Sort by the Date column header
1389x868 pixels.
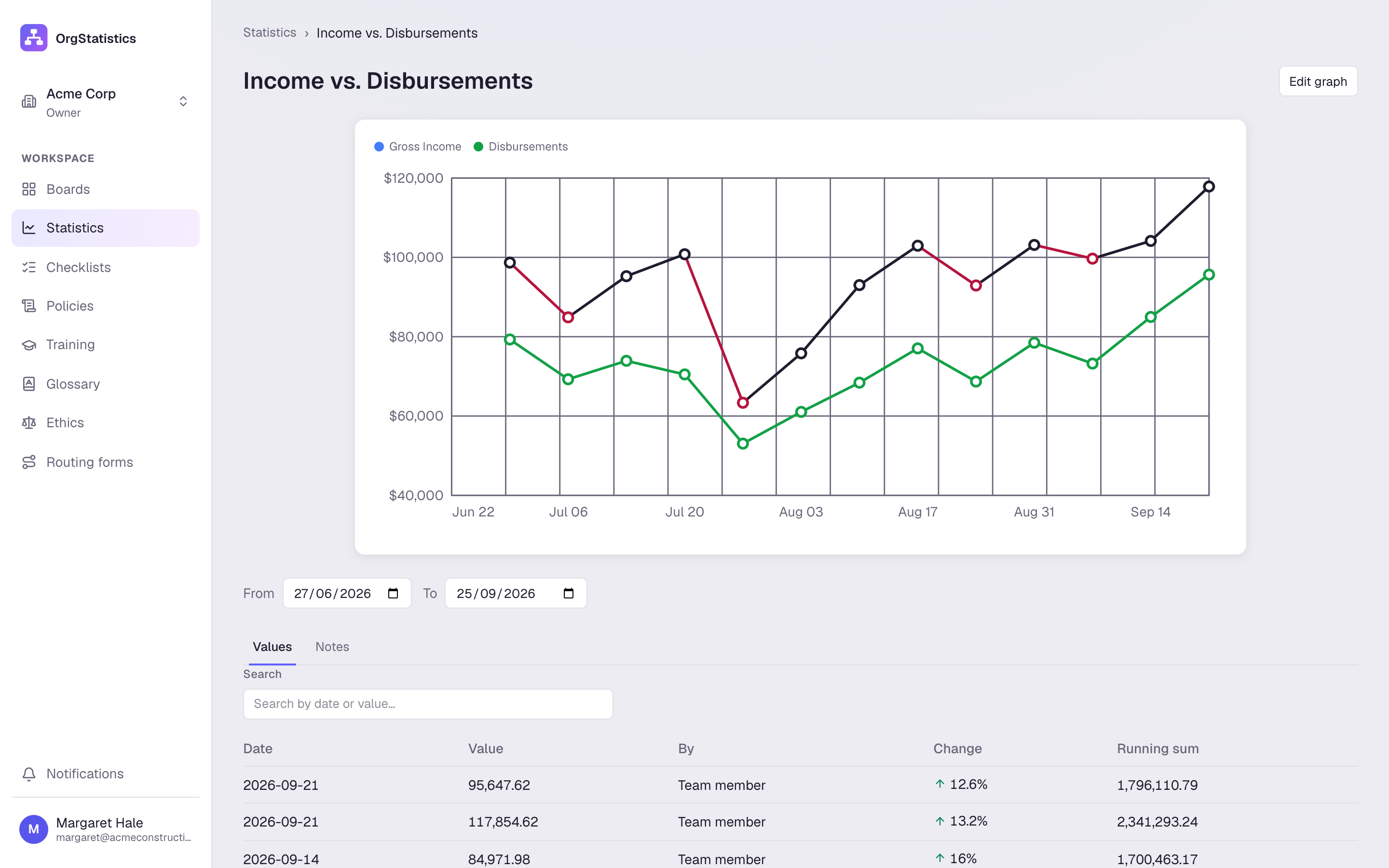[x=258, y=748]
